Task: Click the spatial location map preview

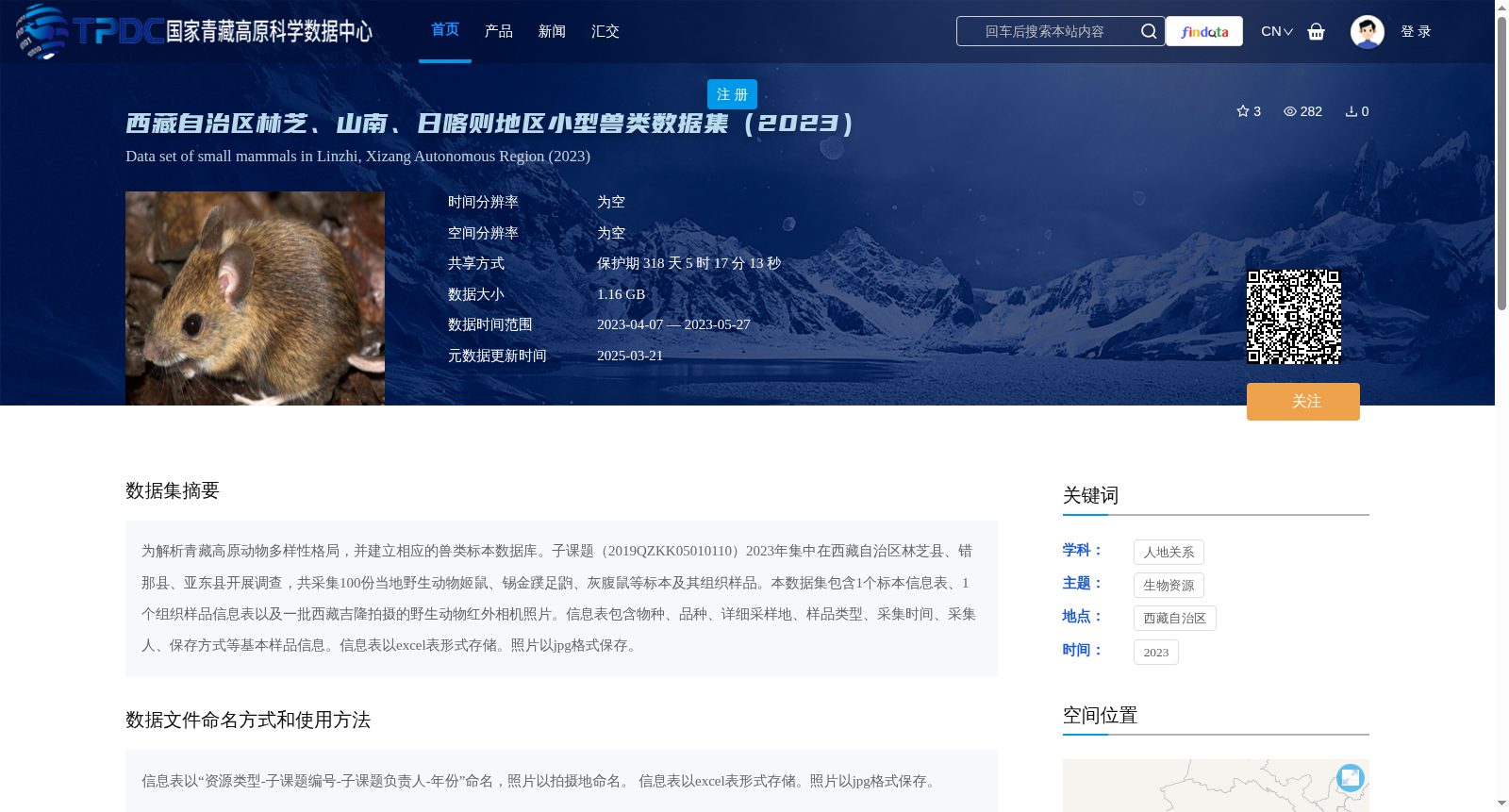Action: tap(1216, 786)
